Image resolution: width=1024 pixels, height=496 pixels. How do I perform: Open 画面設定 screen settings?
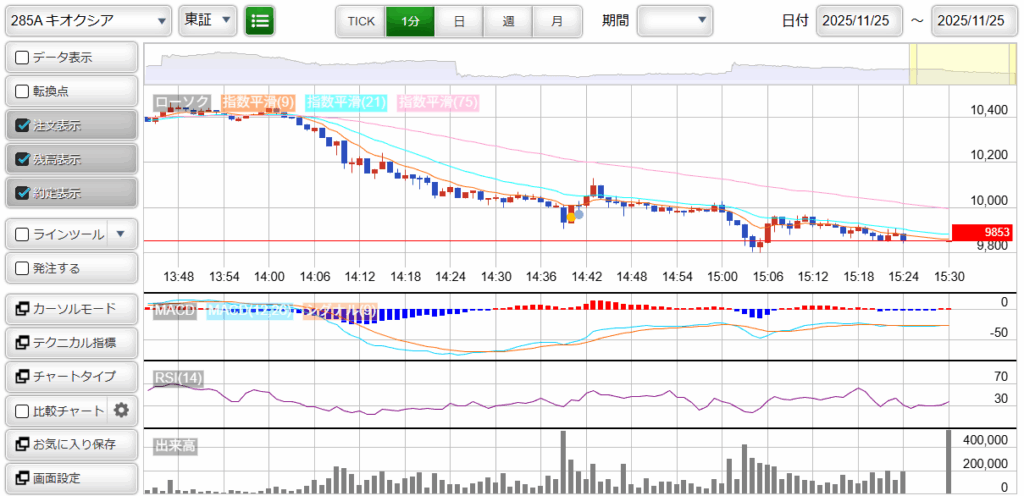tap(70, 478)
